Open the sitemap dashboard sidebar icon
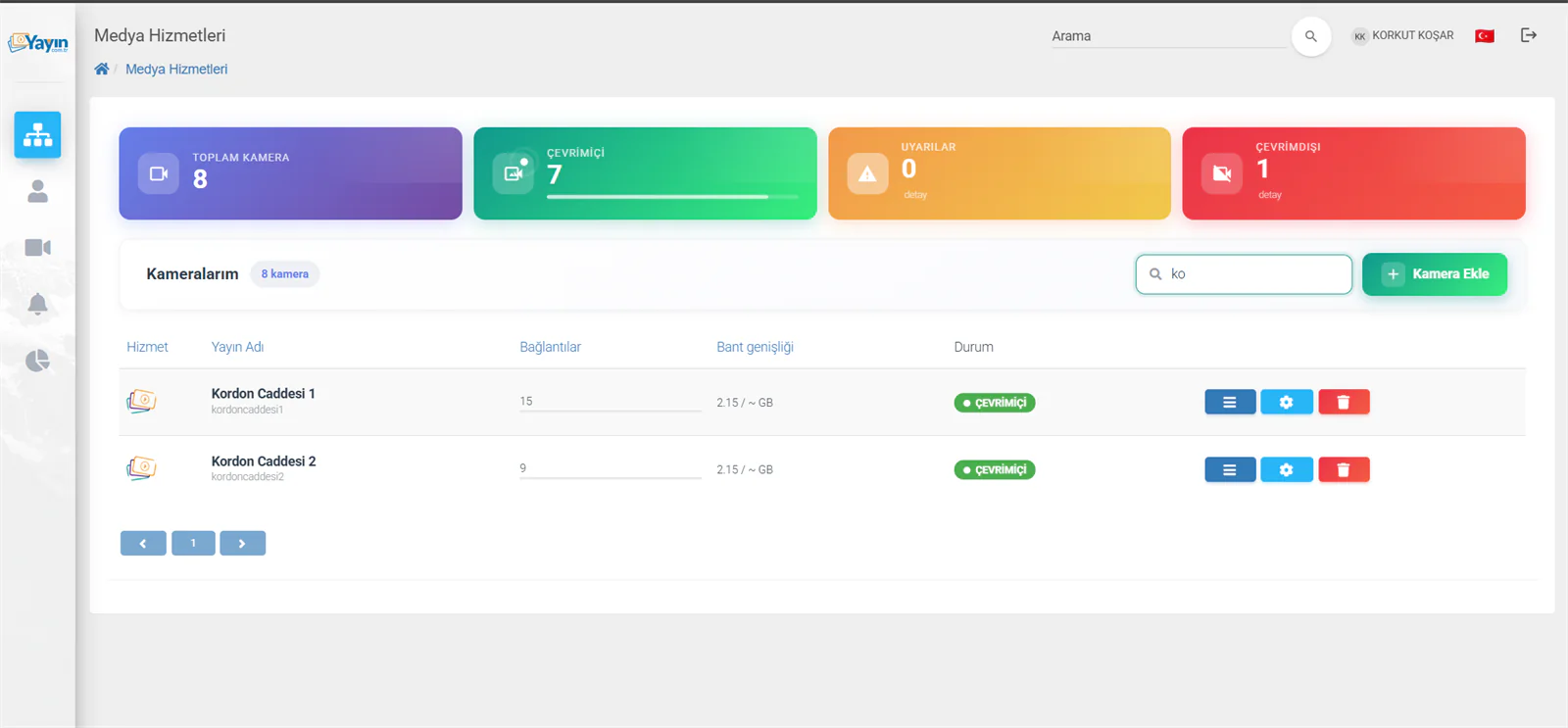This screenshot has width=1568, height=728. coord(37,134)
